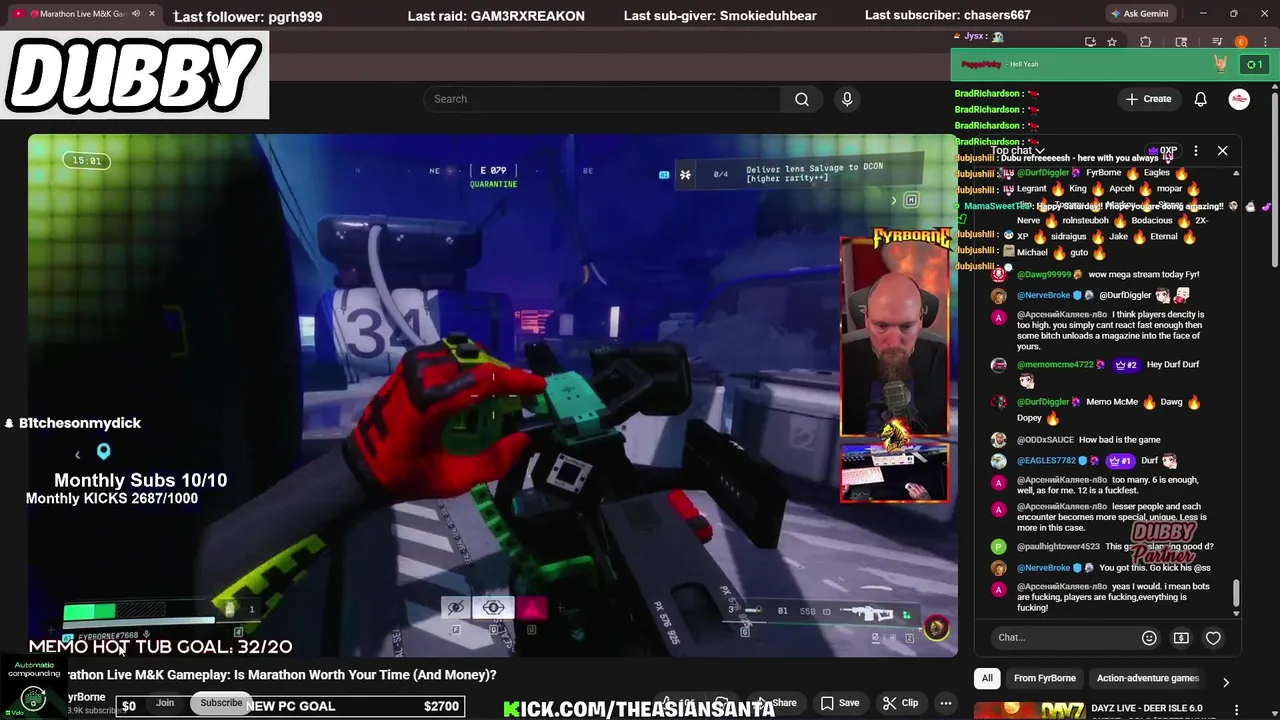Clip this live stream

[x=901, y=703]
